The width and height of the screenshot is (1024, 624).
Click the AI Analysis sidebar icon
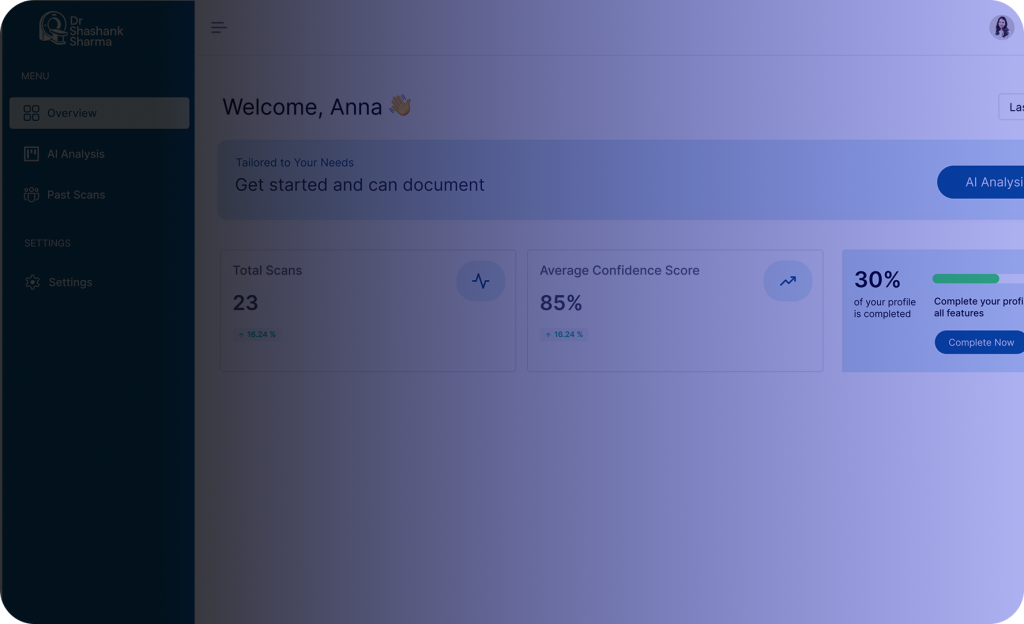(31, 154)
